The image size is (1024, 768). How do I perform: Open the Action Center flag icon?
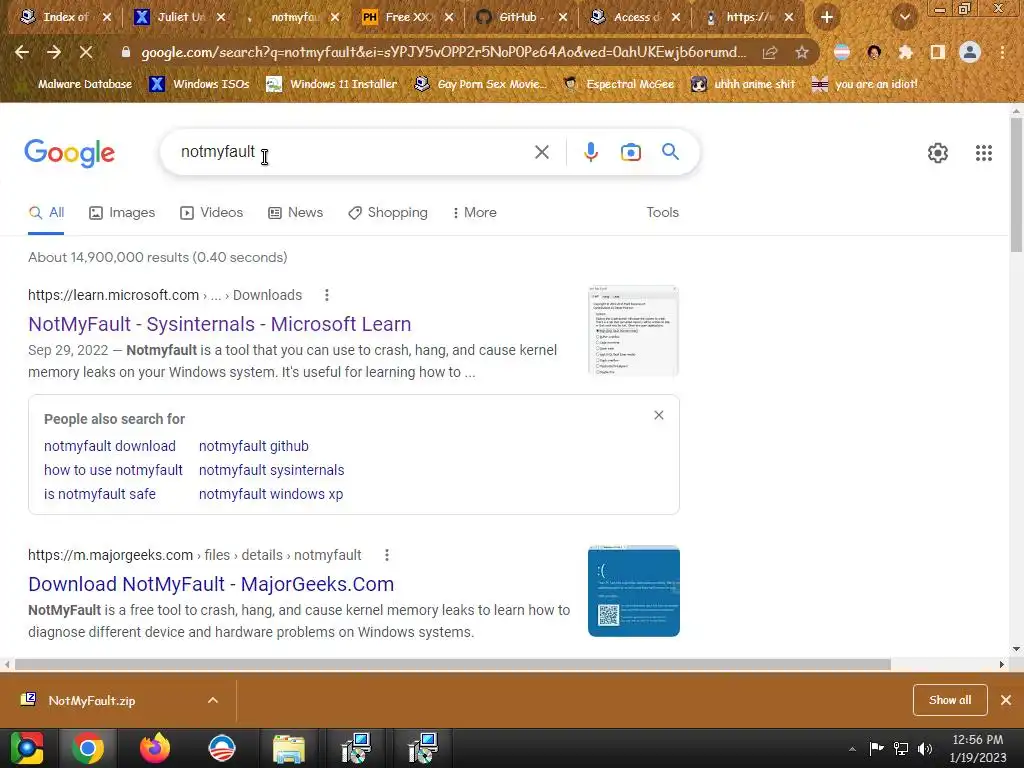[x=876, y=748]
